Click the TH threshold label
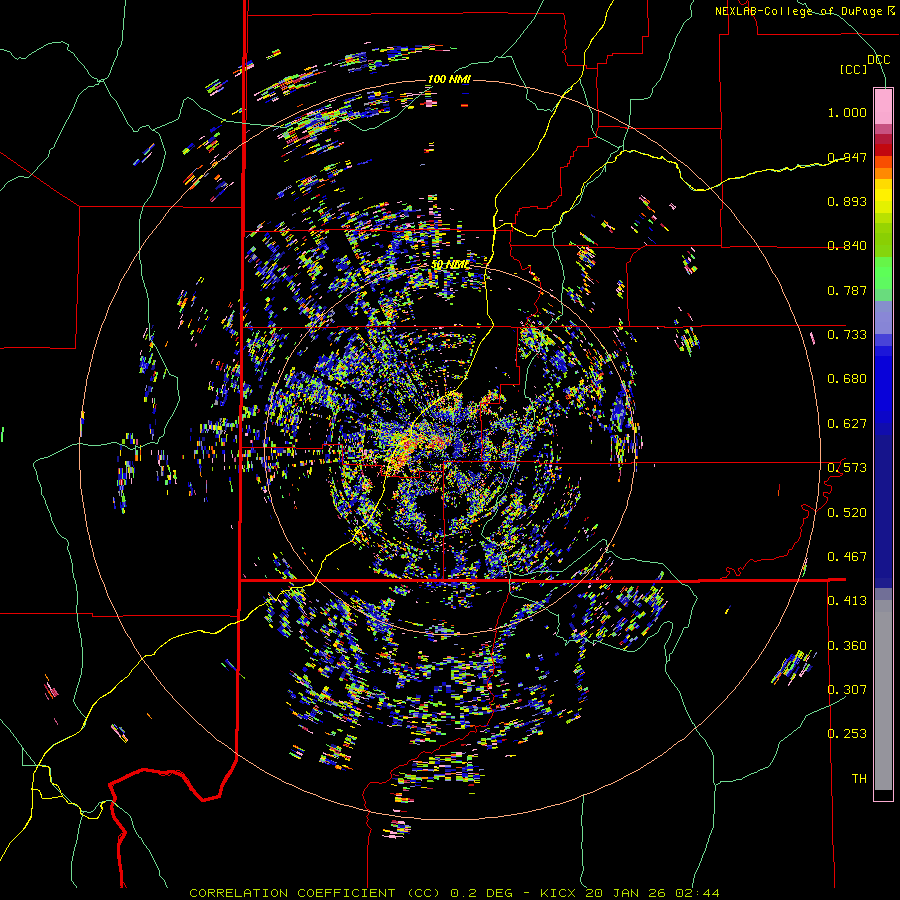 [x=859, y=779]
